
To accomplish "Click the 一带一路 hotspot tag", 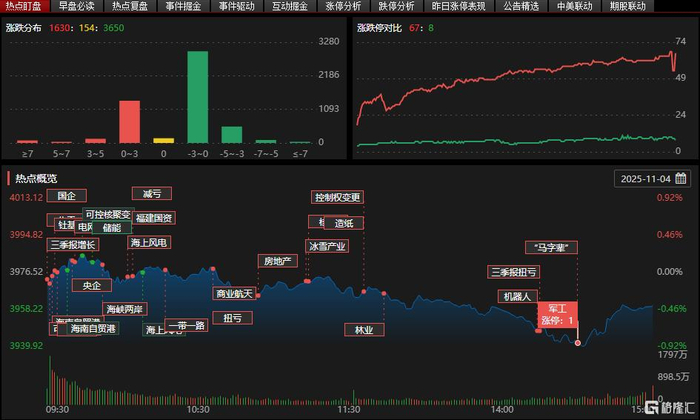I will tap(186, 325).
